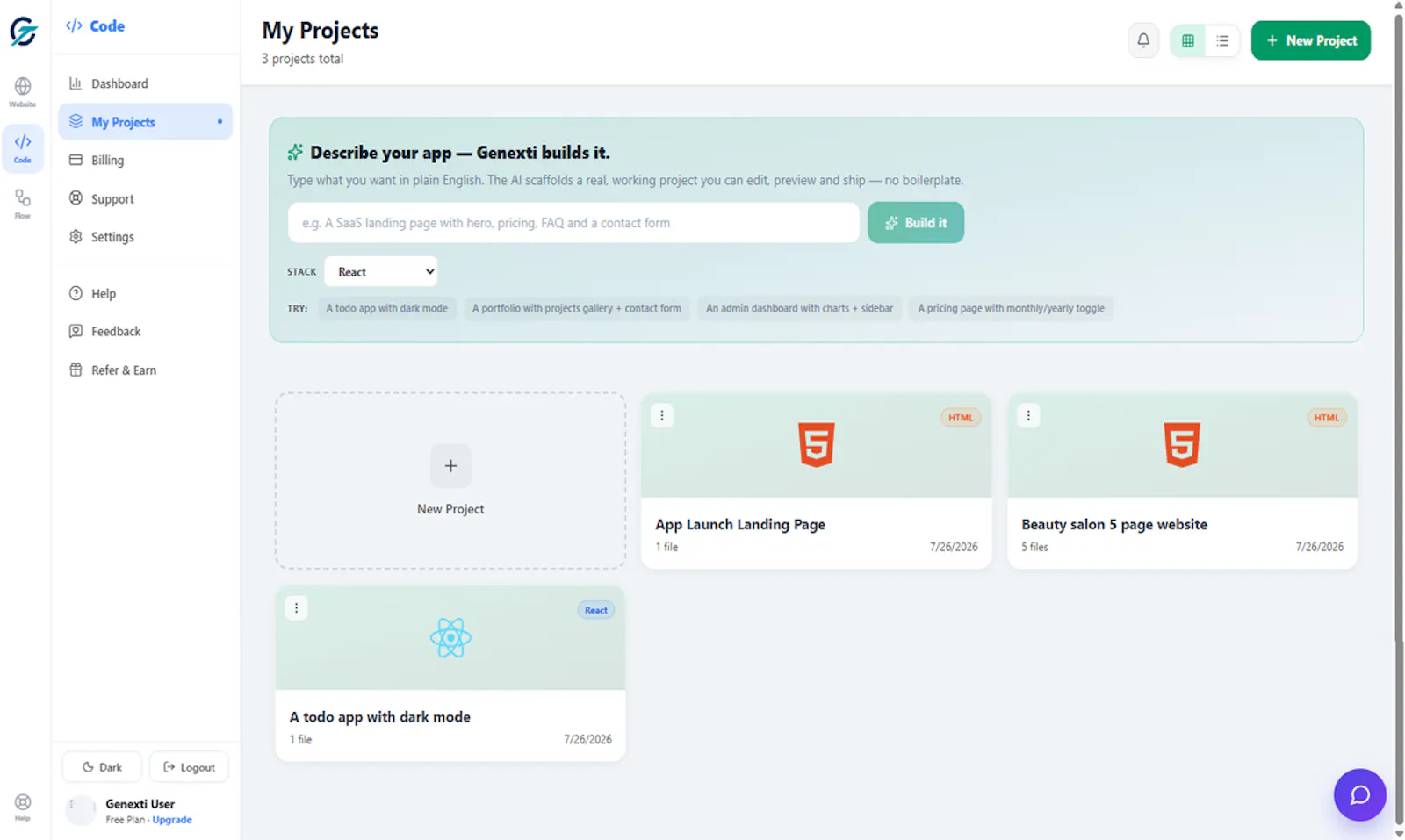Select the Code section in left rail
This screenshot has height=840, width=1405.
point(23,148)
